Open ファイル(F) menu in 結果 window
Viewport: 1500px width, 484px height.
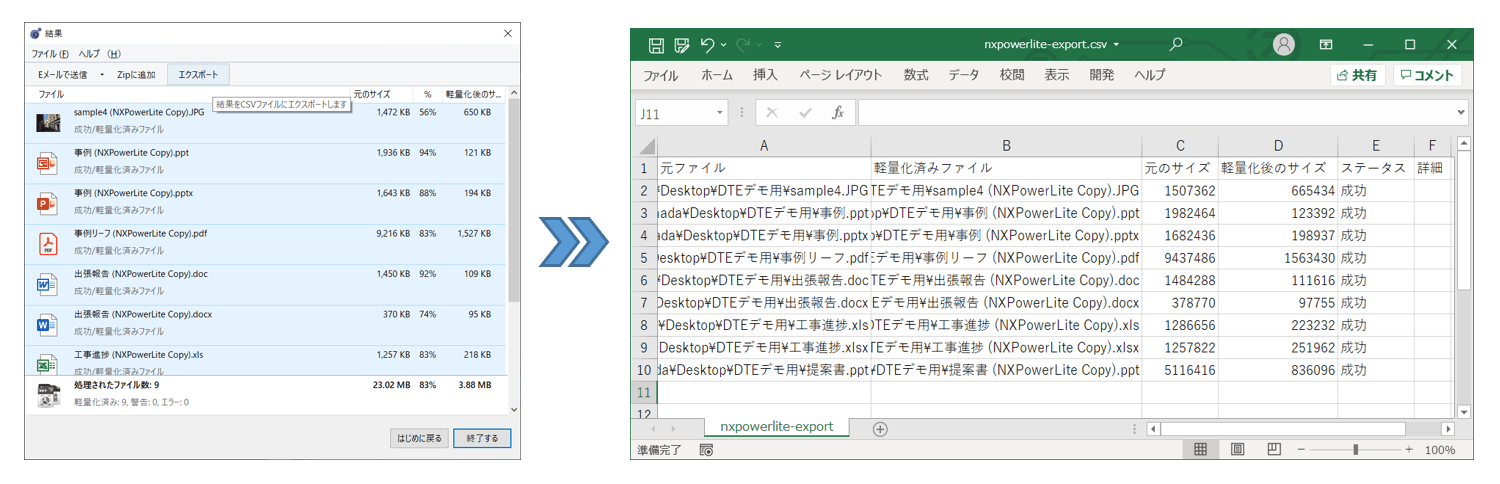50,54
